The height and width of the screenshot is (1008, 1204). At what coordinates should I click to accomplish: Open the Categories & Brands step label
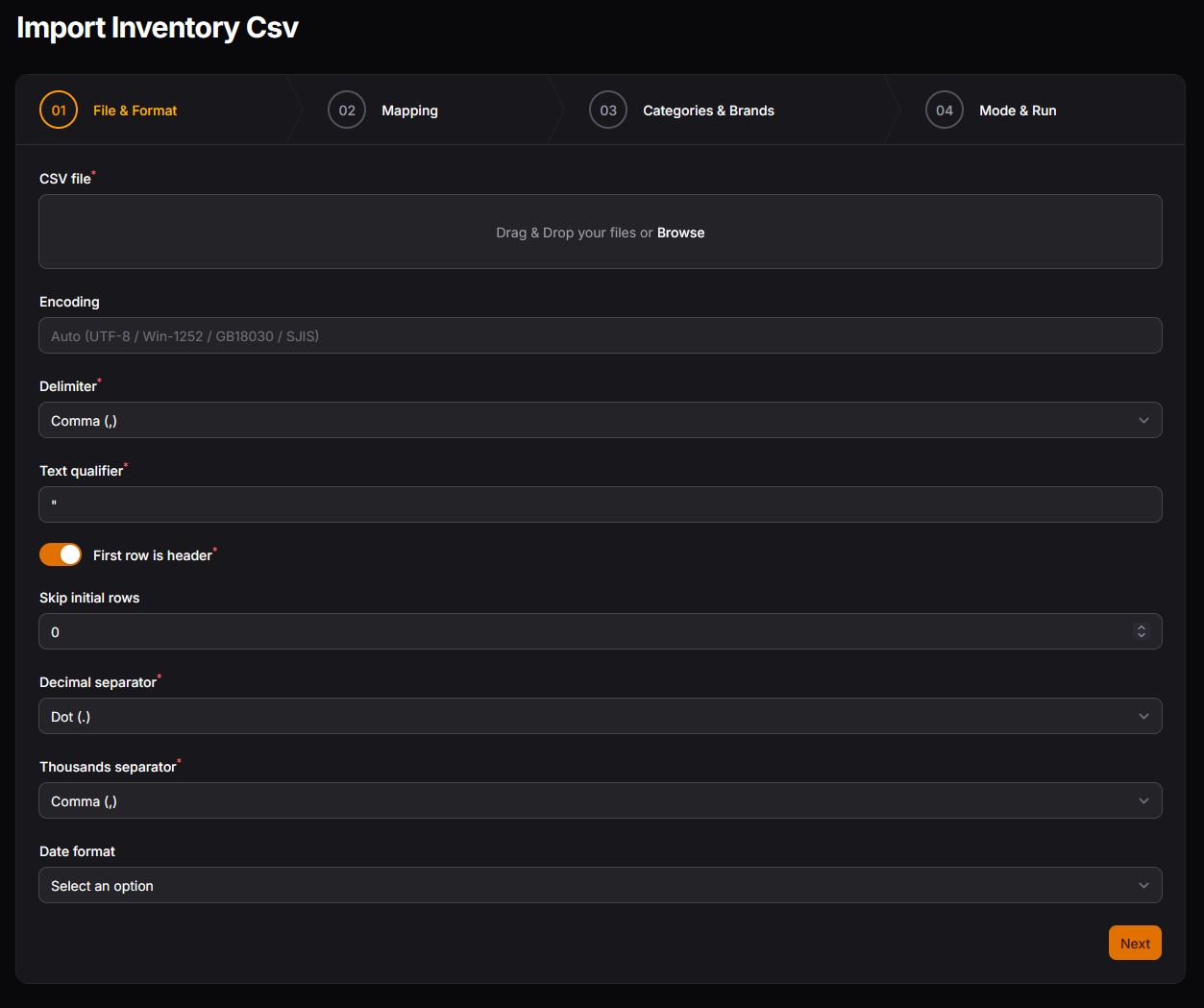[x=708, y=111]
